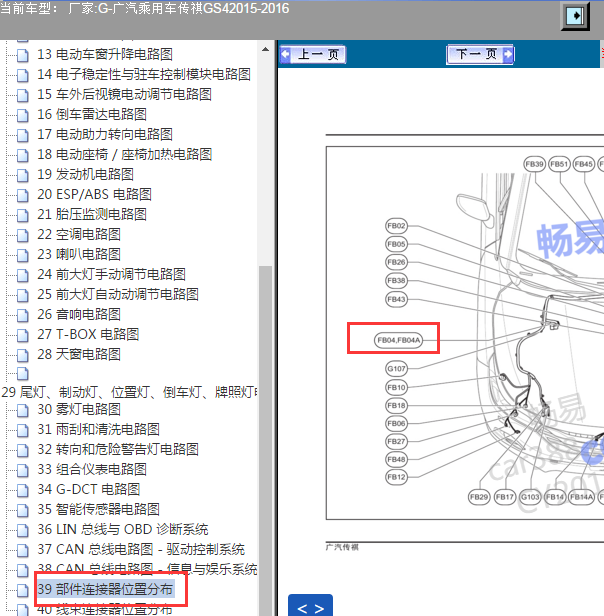Screen dimensions: 604x616
Task: Click the document icon above item 29
Action: click(23, 374)
